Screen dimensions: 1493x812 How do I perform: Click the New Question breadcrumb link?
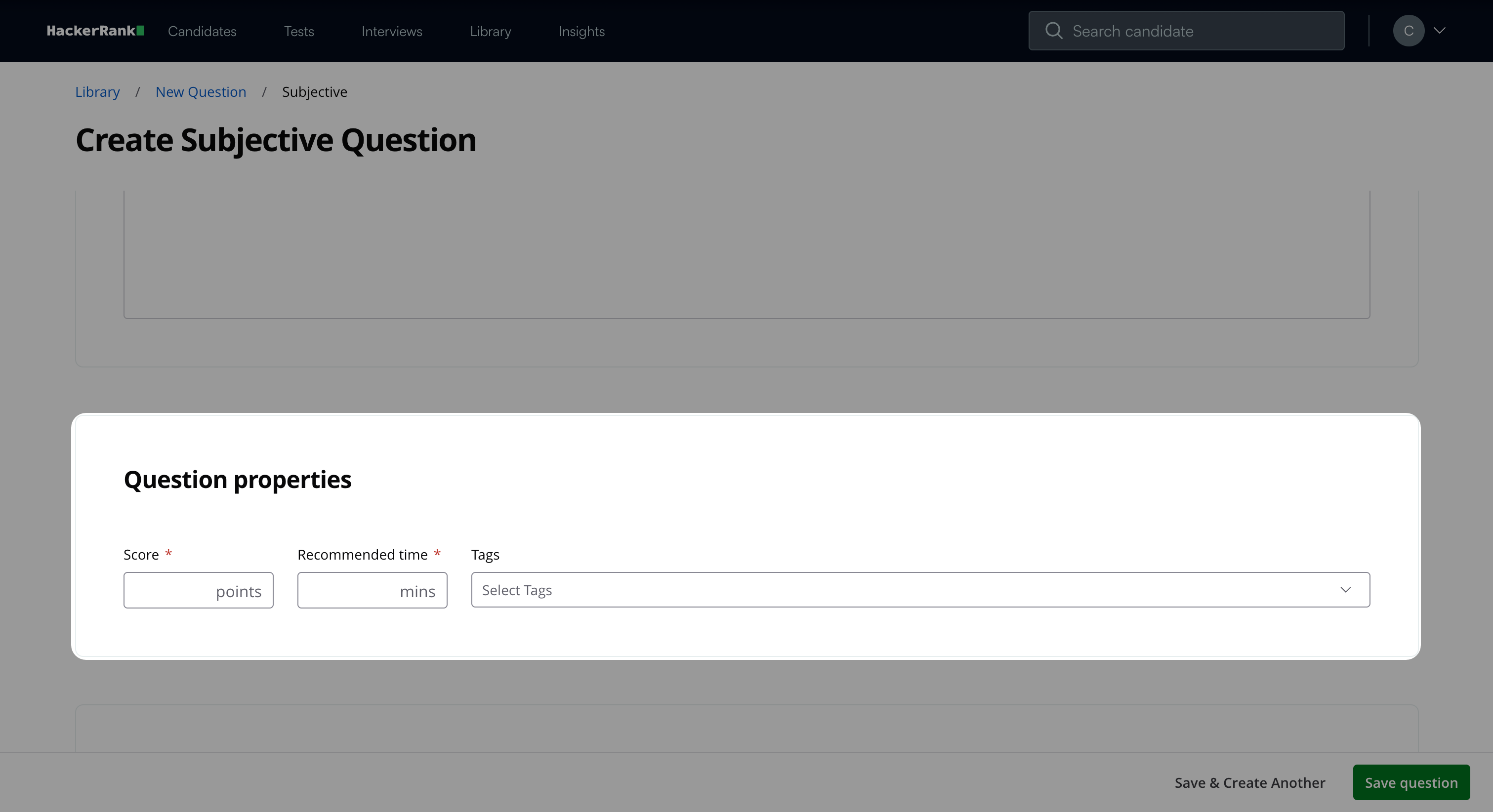201,91
